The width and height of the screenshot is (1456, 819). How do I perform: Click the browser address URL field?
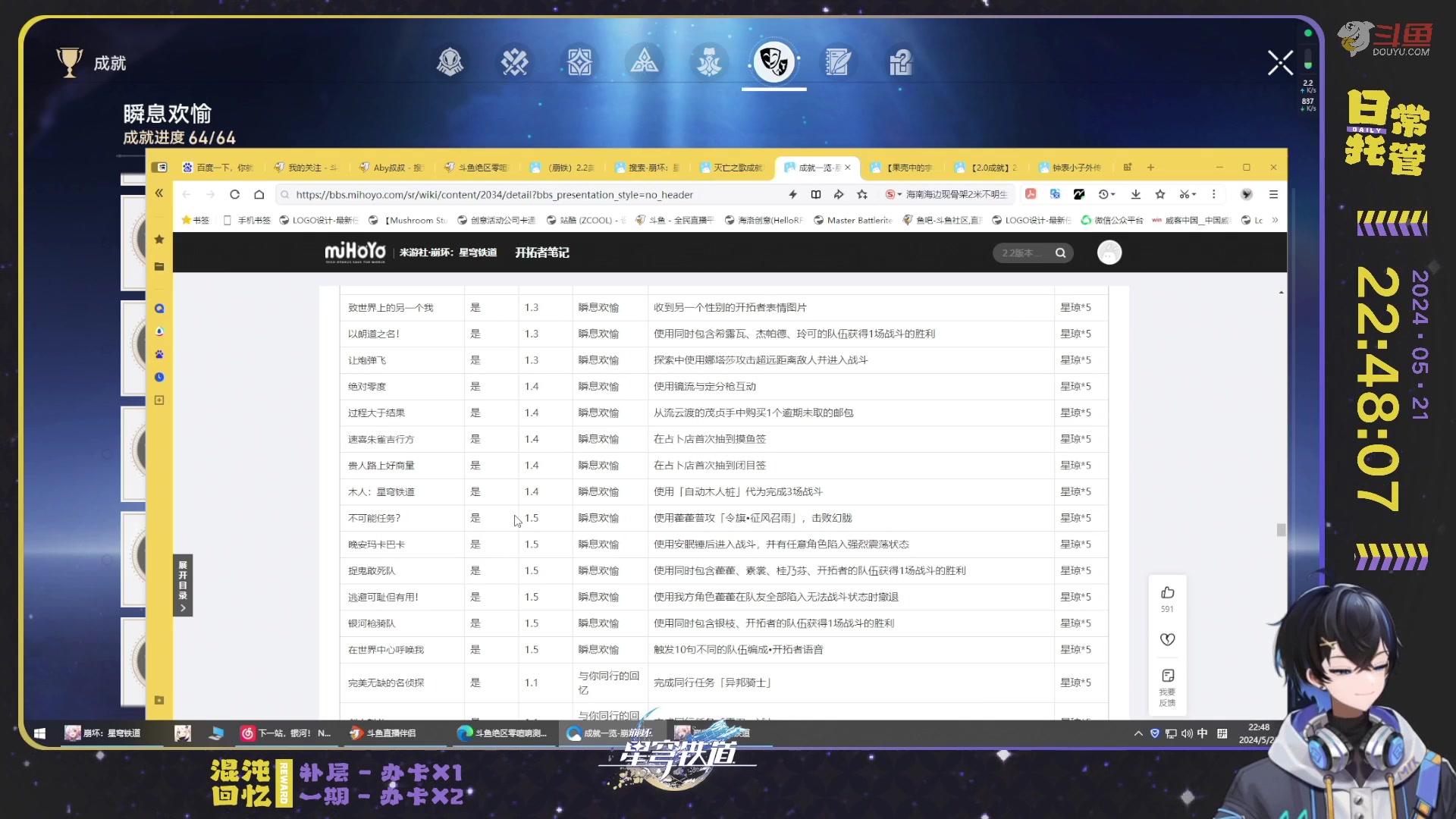[531, 195]
